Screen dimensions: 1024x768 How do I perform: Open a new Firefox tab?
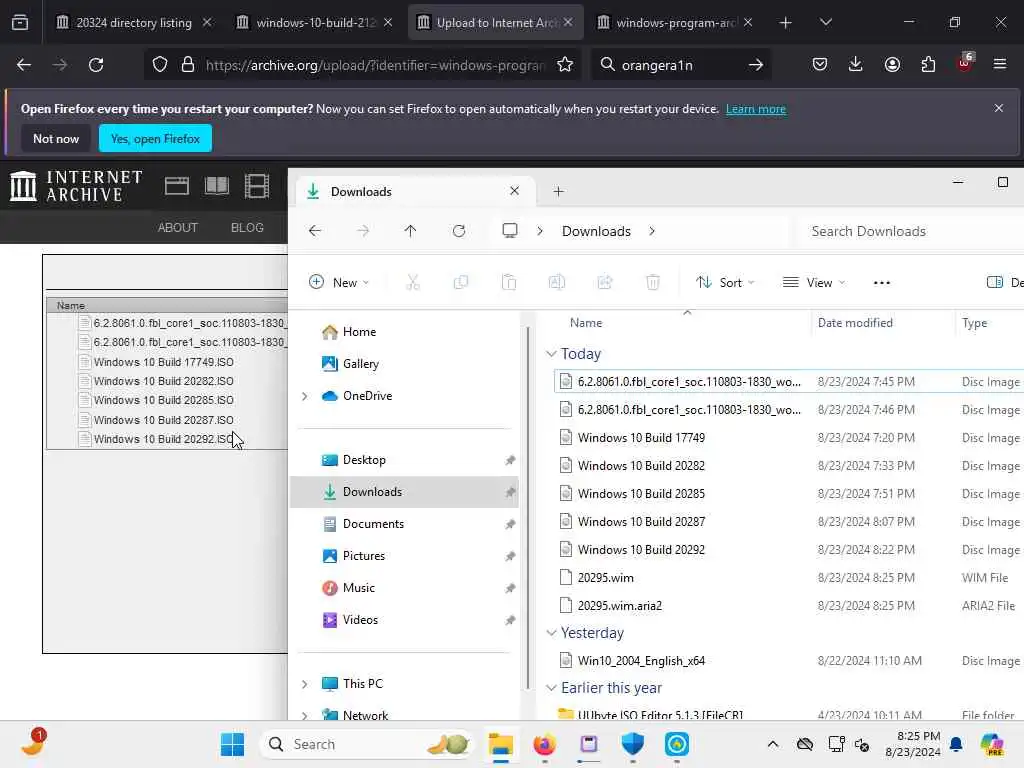(x=786, y=22)
